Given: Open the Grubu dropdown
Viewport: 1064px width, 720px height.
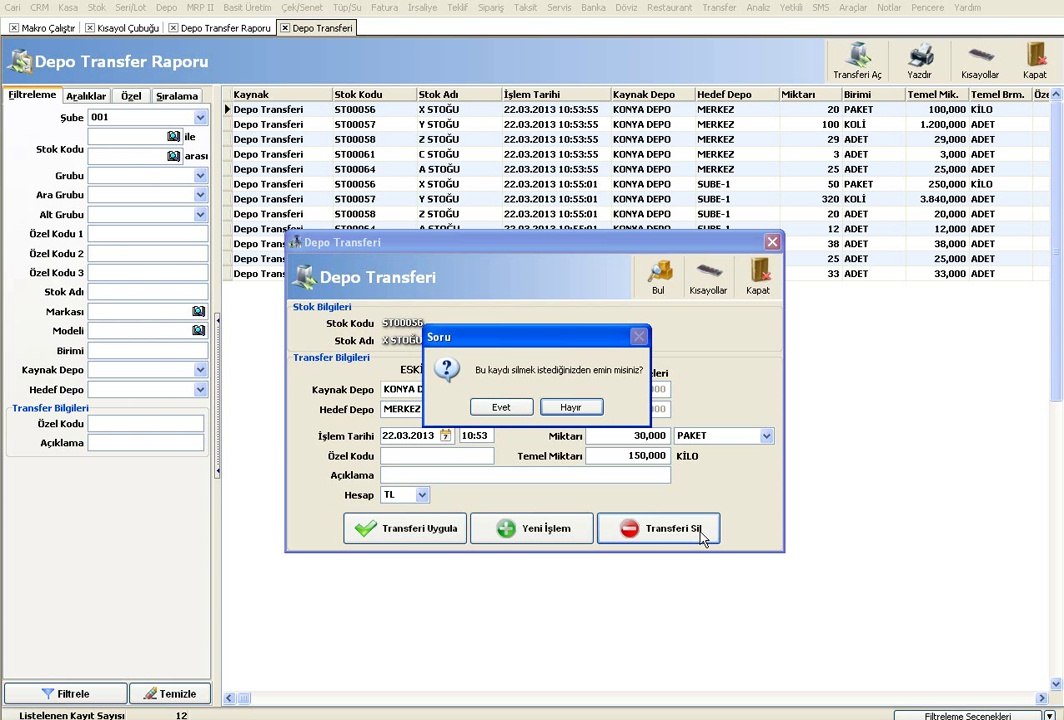Looking at the screenshot, I should [x=200, y=176].
